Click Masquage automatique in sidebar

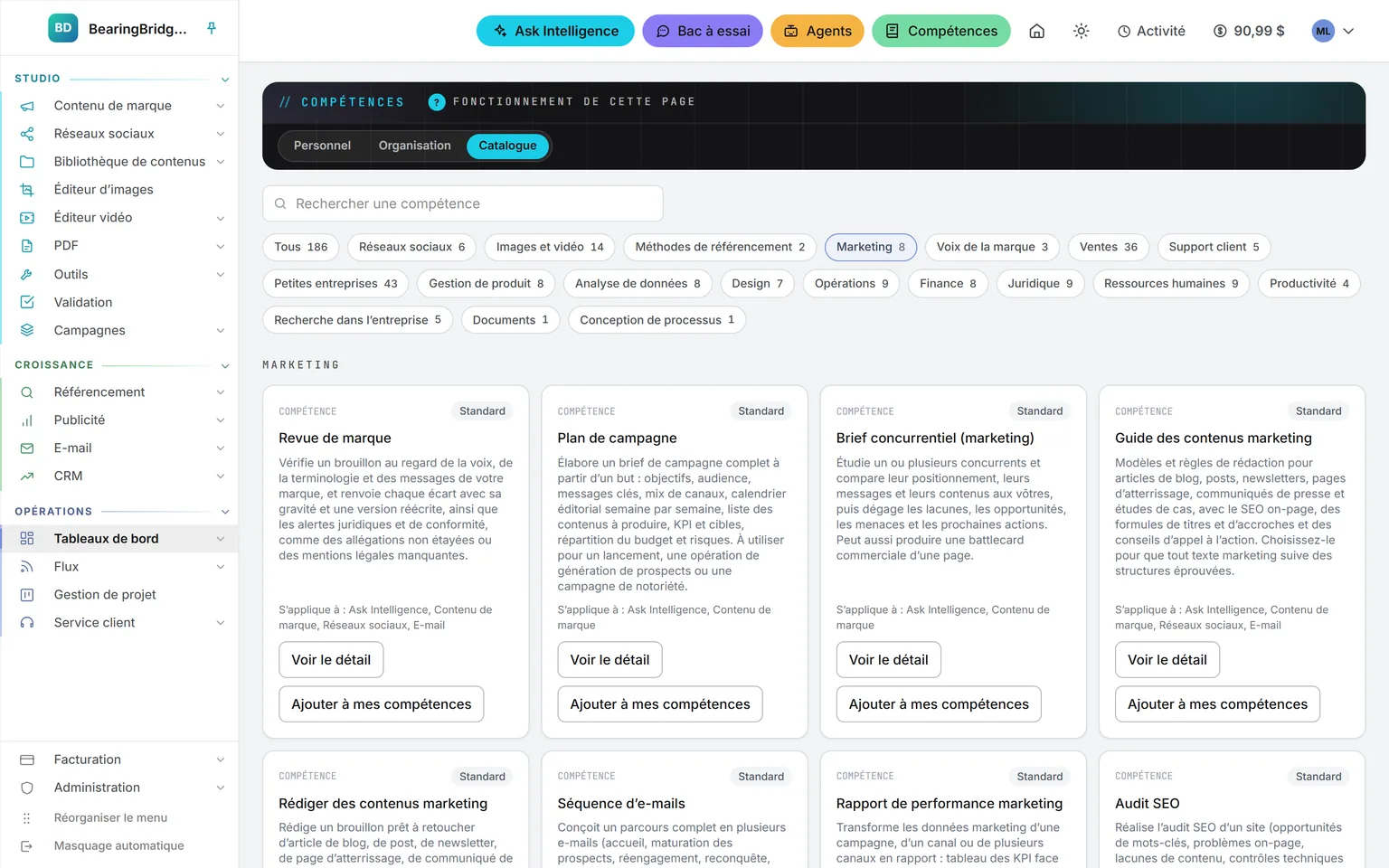(x=118, y=846)
